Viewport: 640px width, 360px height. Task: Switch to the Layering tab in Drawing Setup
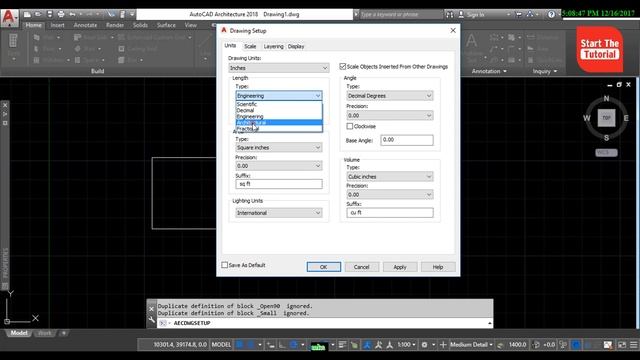(273, 46)
